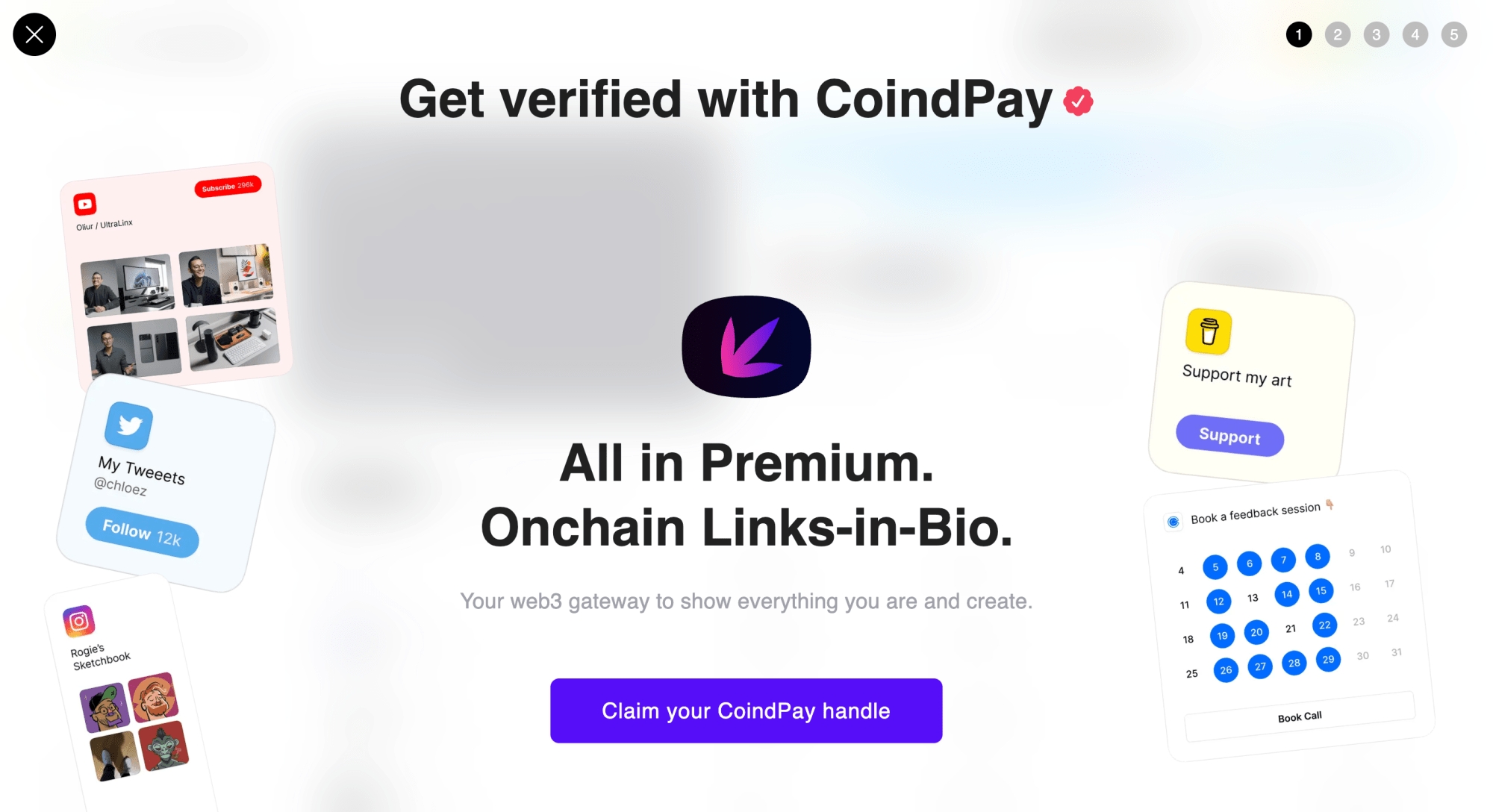Click the blue icon beside Book a feedback session

coord(1173,522)
